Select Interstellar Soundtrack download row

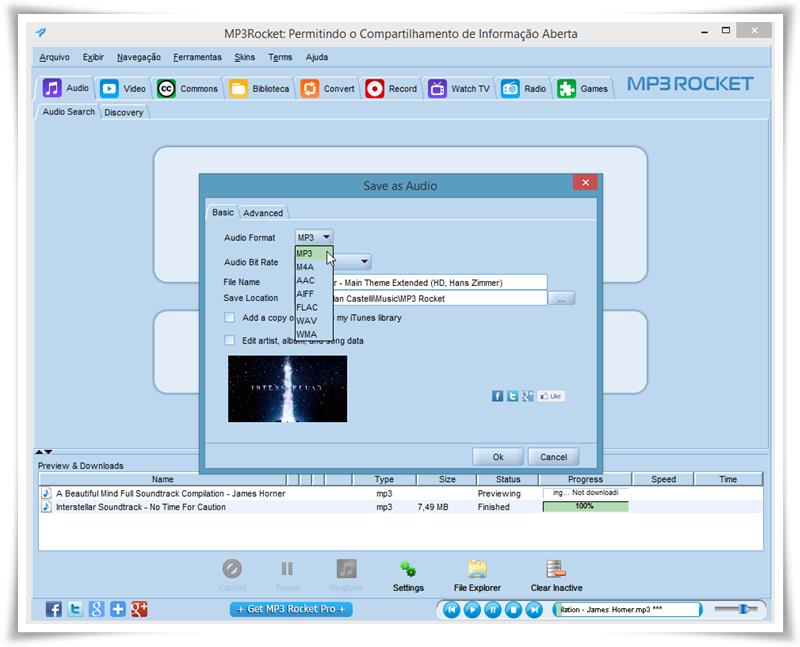coord(401,507)
